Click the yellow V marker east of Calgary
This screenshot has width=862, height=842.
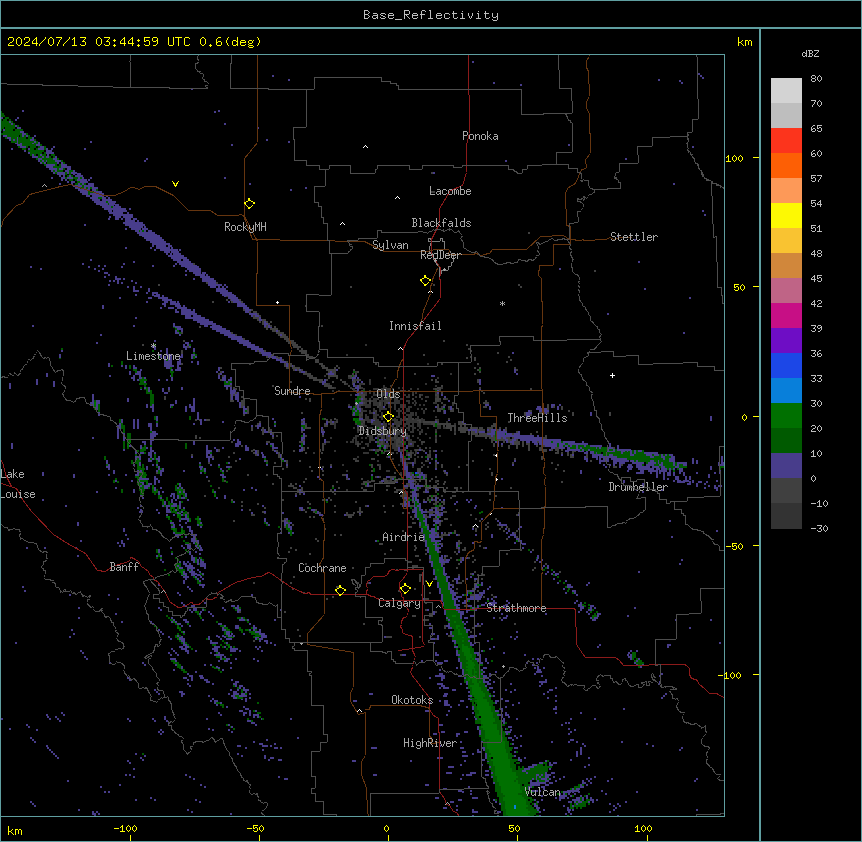[x=429, y=584]
